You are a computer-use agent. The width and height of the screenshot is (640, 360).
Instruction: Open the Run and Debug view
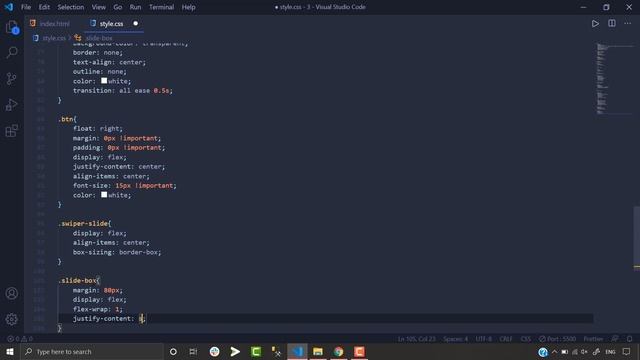[x=12, y=104]
